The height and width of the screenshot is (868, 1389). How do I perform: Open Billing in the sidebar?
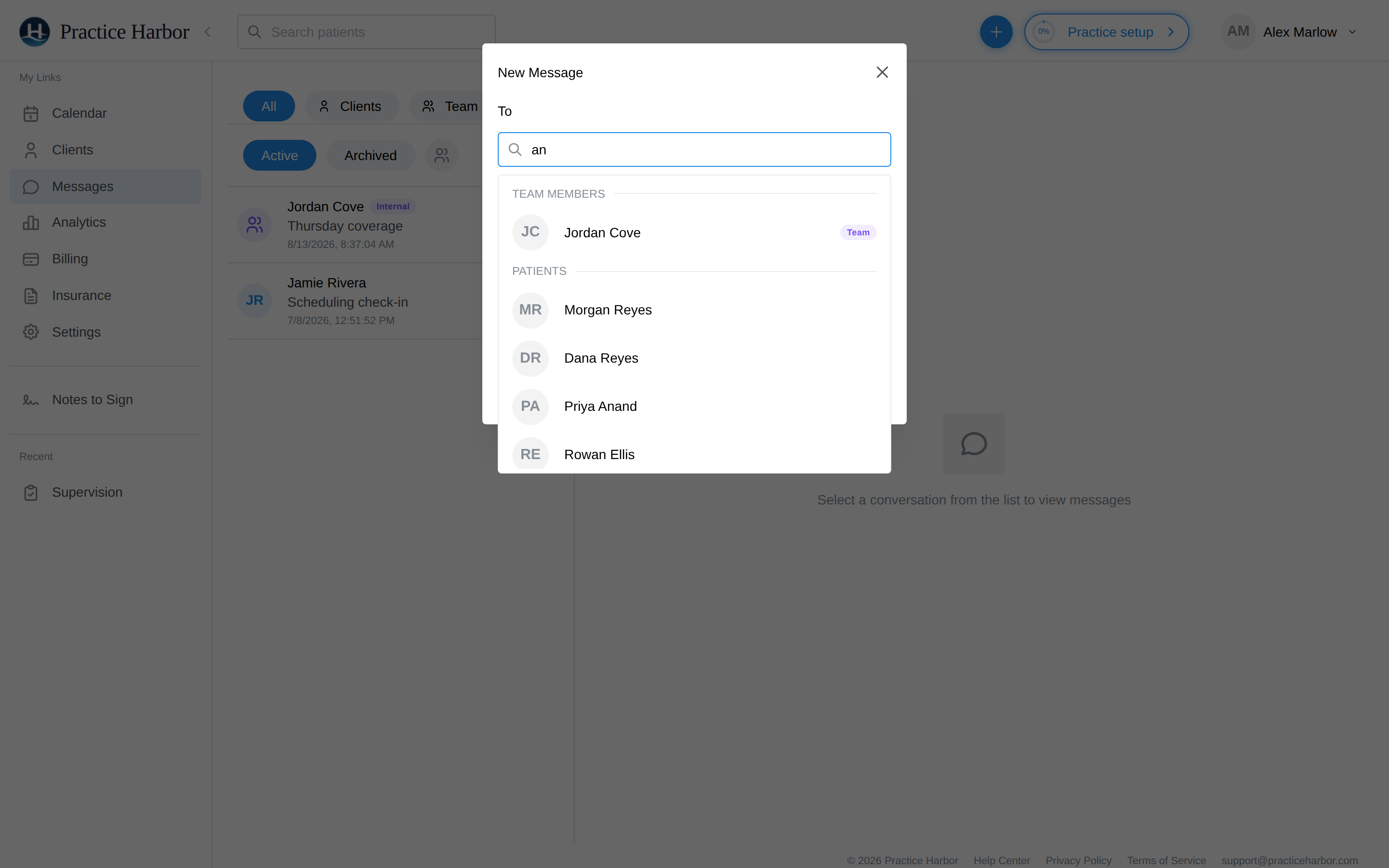pos(106,259)
